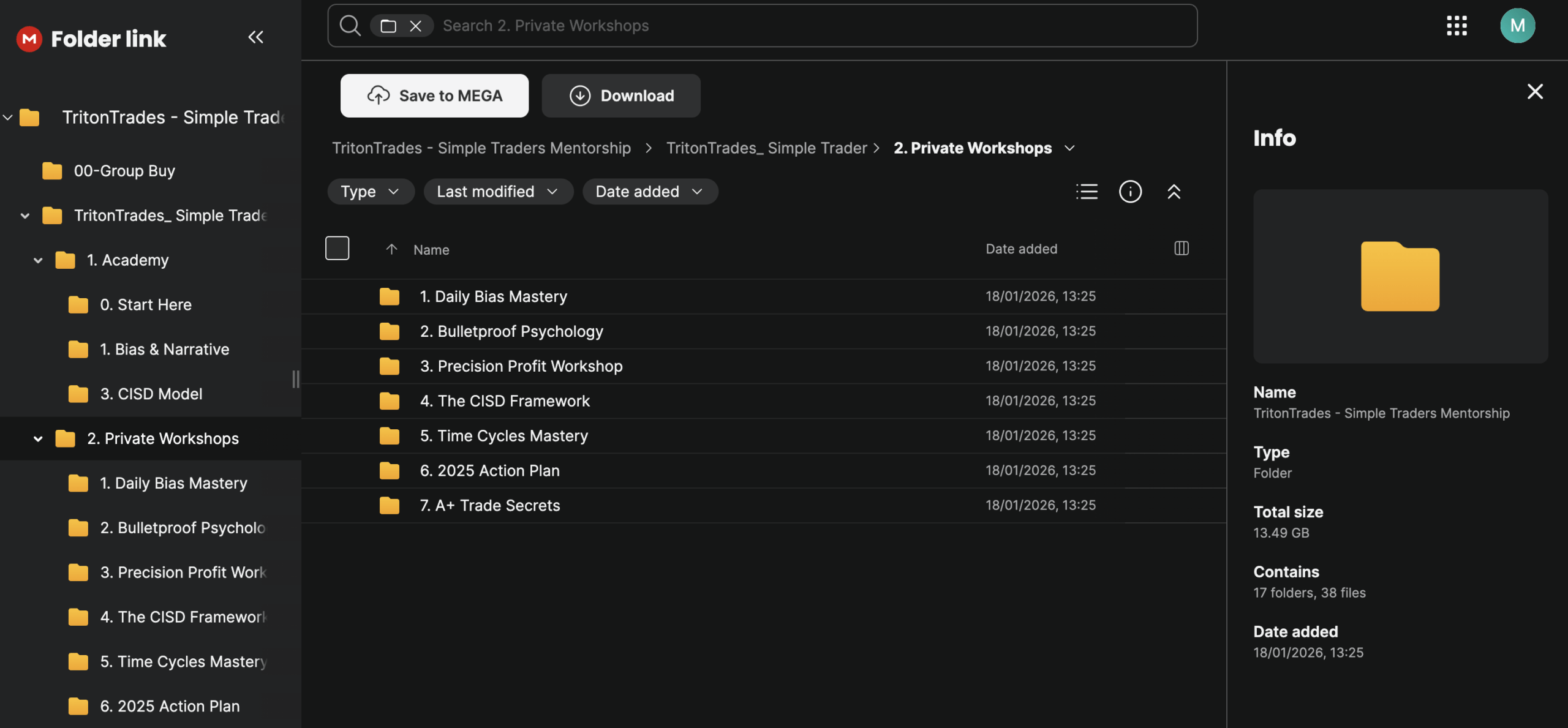Viewport: 1568px width, 728px height.
Task: Sort by Date added column header
Action: click(1021, 249)
